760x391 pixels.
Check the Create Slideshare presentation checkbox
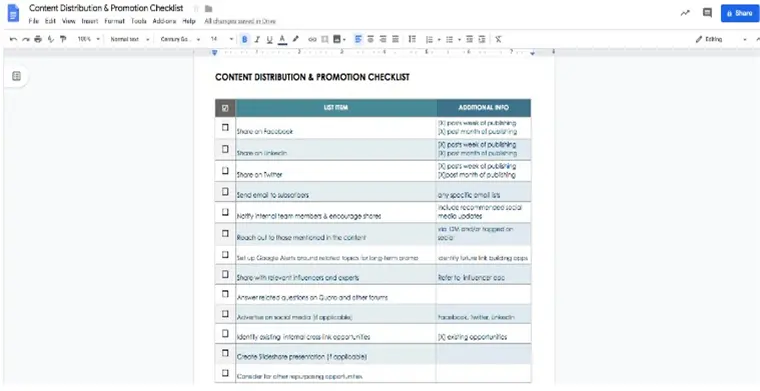[225, 353]
